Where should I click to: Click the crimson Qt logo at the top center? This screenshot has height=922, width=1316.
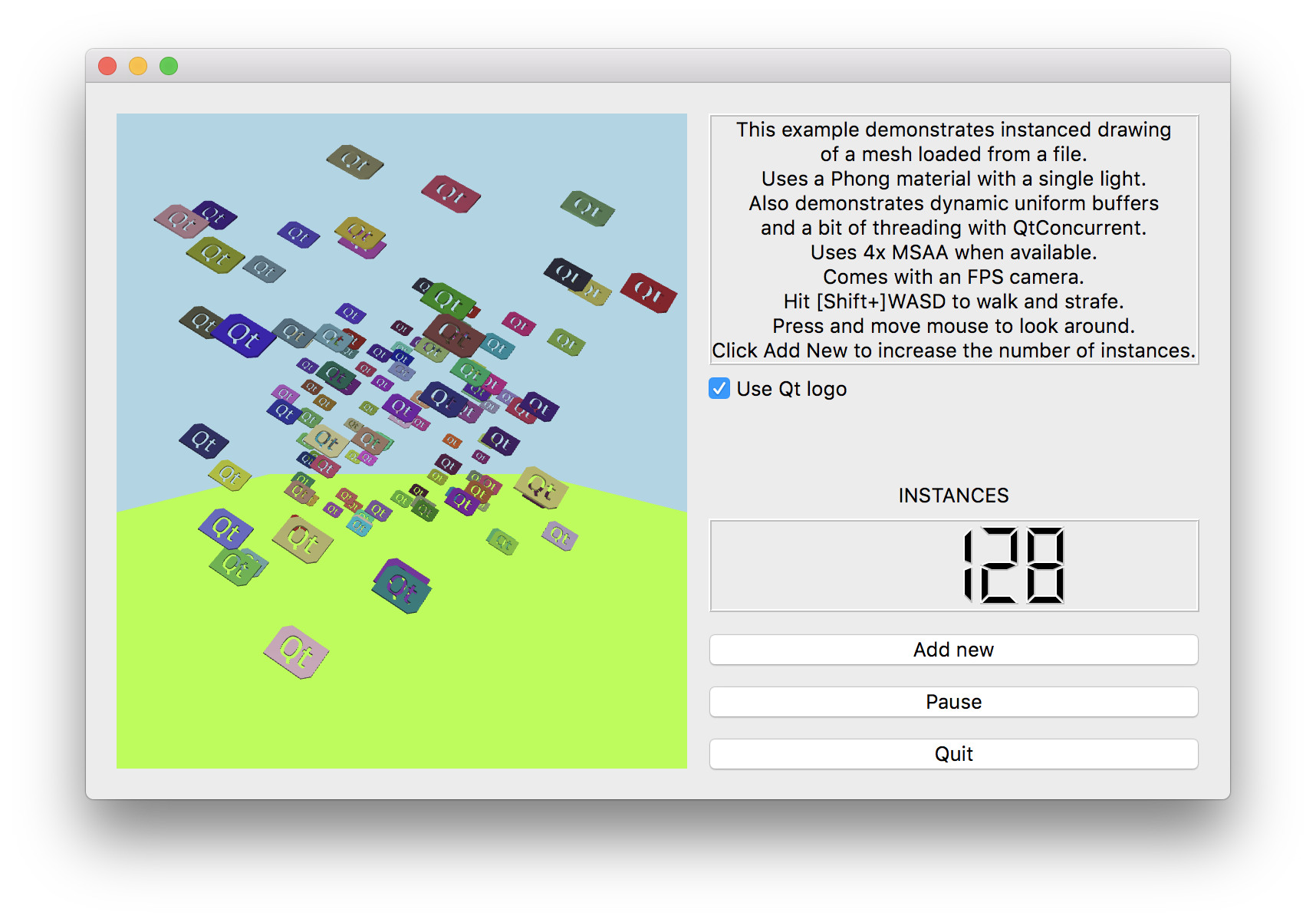click(x=451, y=194)
